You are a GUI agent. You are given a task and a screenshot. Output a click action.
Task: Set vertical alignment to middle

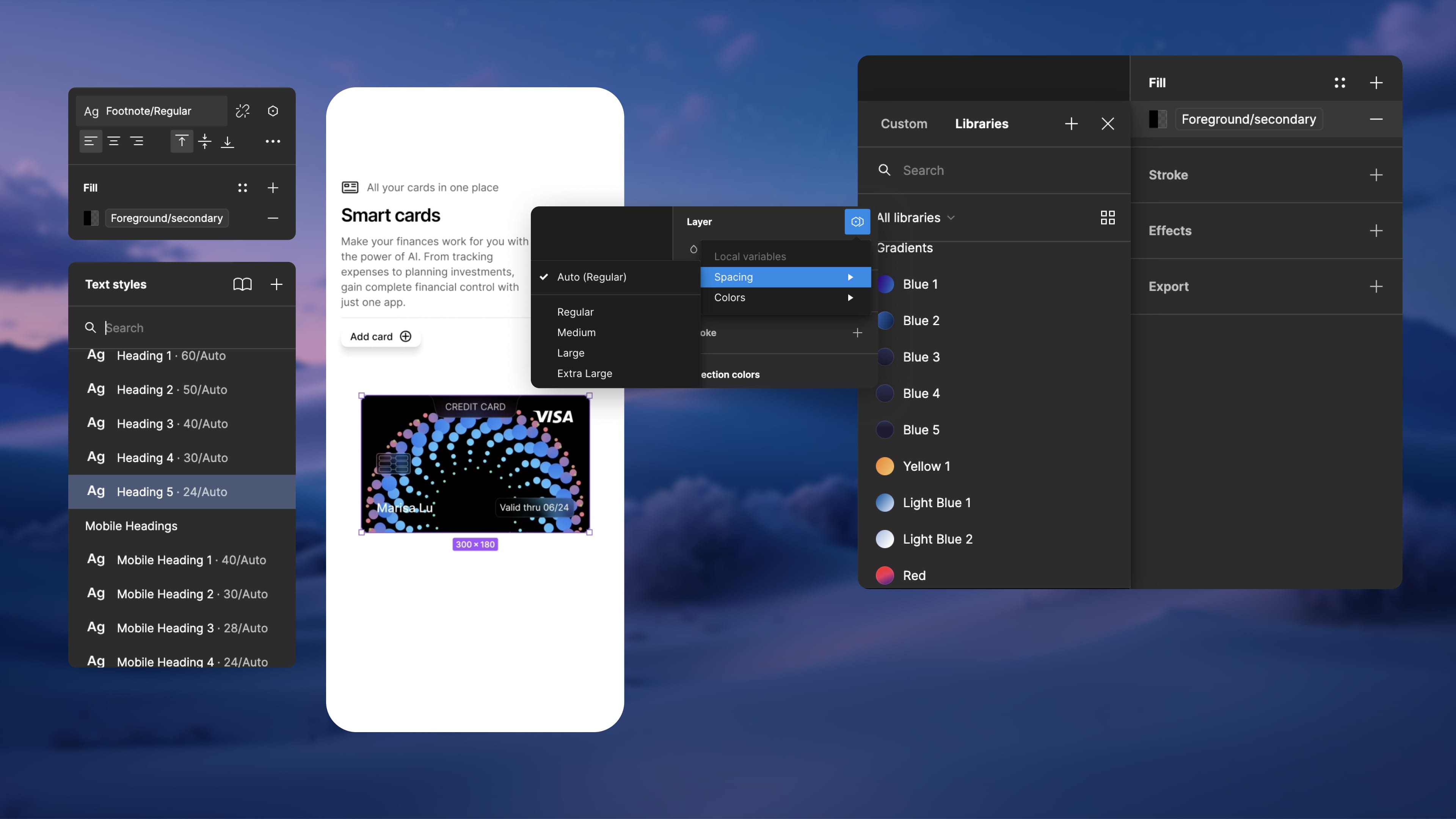point(205,141)
